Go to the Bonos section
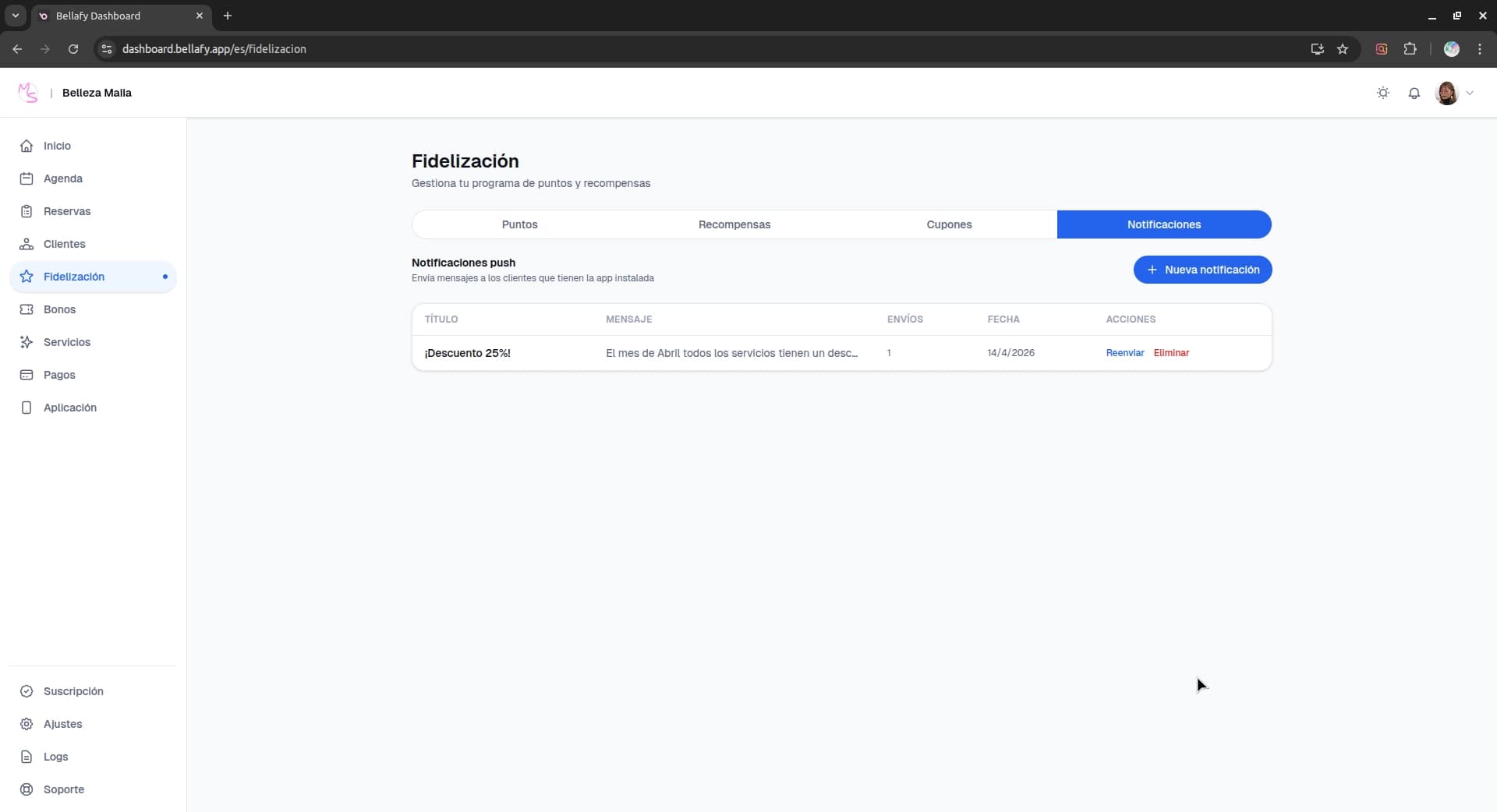Image resolution: width=1497 pixels, height=812 pixels. [59, 309]
